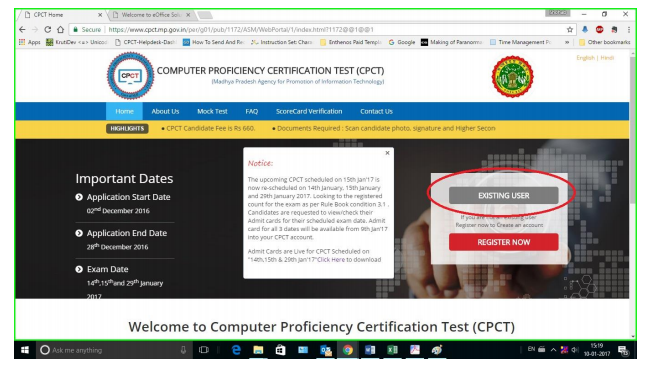646x365 pixels.
Task: Click the browser back arrow
Action: tap(22, 30)
